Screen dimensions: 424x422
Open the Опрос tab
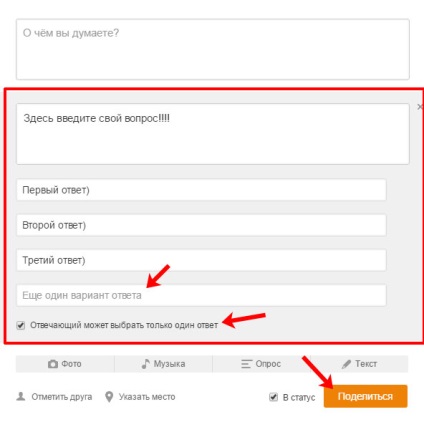click(261, 364)
